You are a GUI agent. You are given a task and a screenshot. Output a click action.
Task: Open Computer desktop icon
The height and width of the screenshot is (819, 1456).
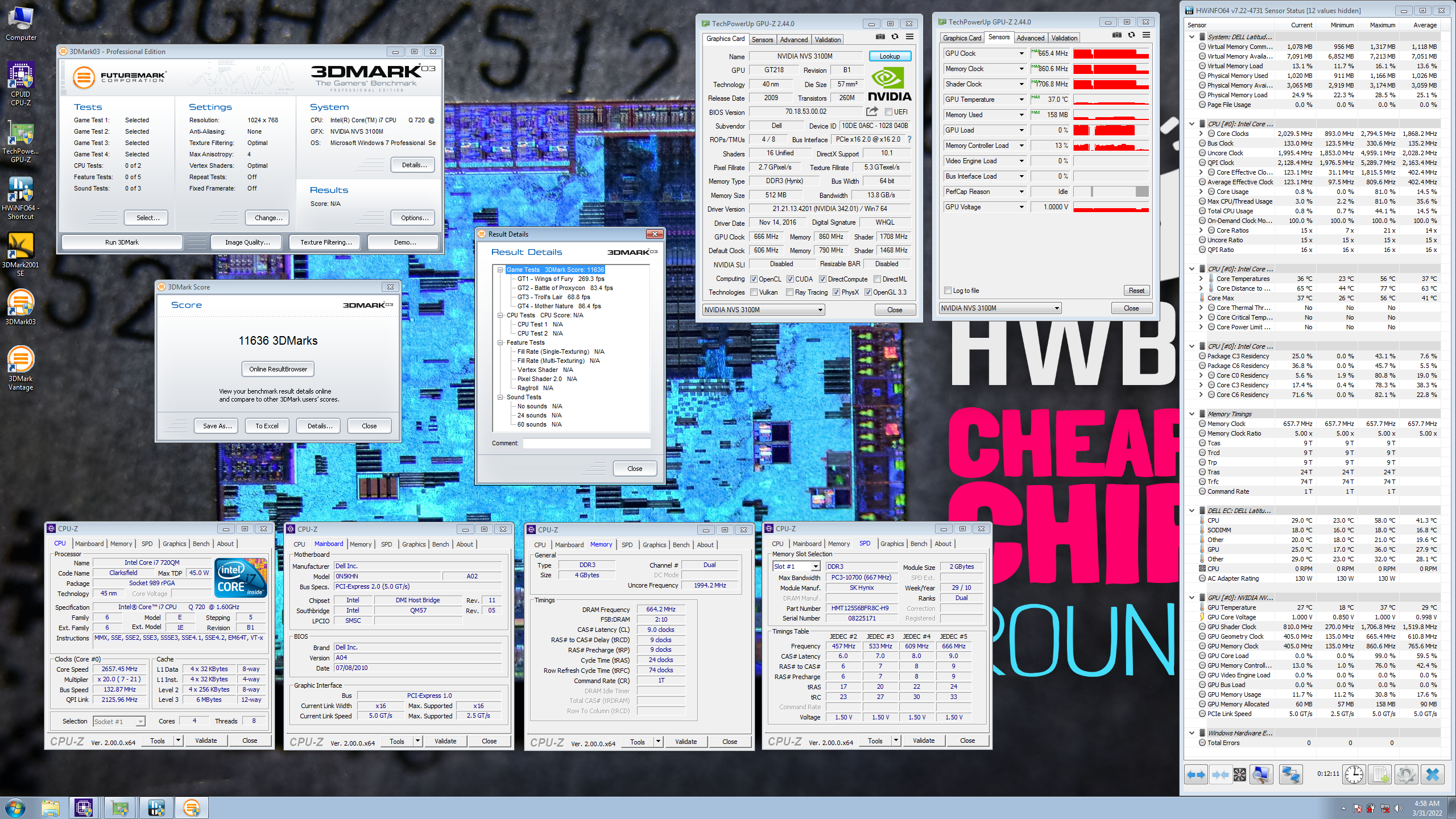click(21, 23)
